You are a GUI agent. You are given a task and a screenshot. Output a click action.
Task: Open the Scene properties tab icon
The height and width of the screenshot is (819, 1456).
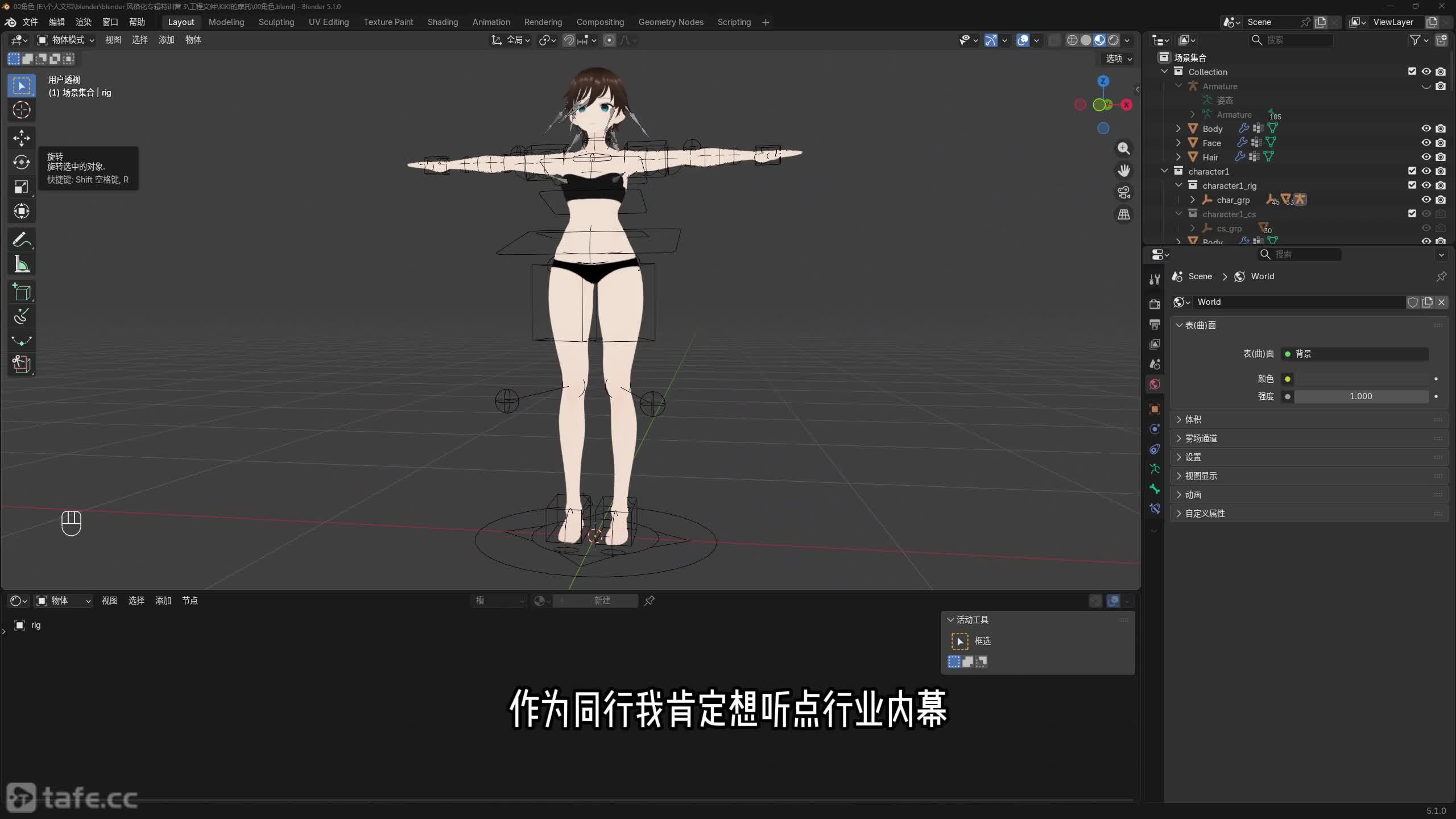point(1155,364)
